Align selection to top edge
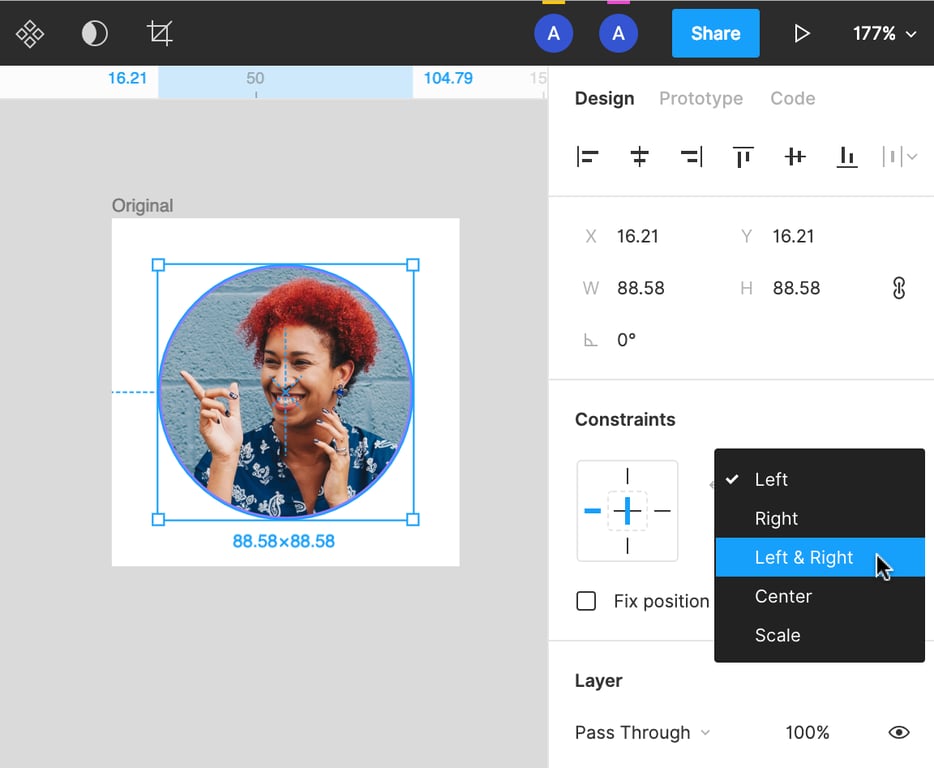934x768 pixels. tap(743, 157)
